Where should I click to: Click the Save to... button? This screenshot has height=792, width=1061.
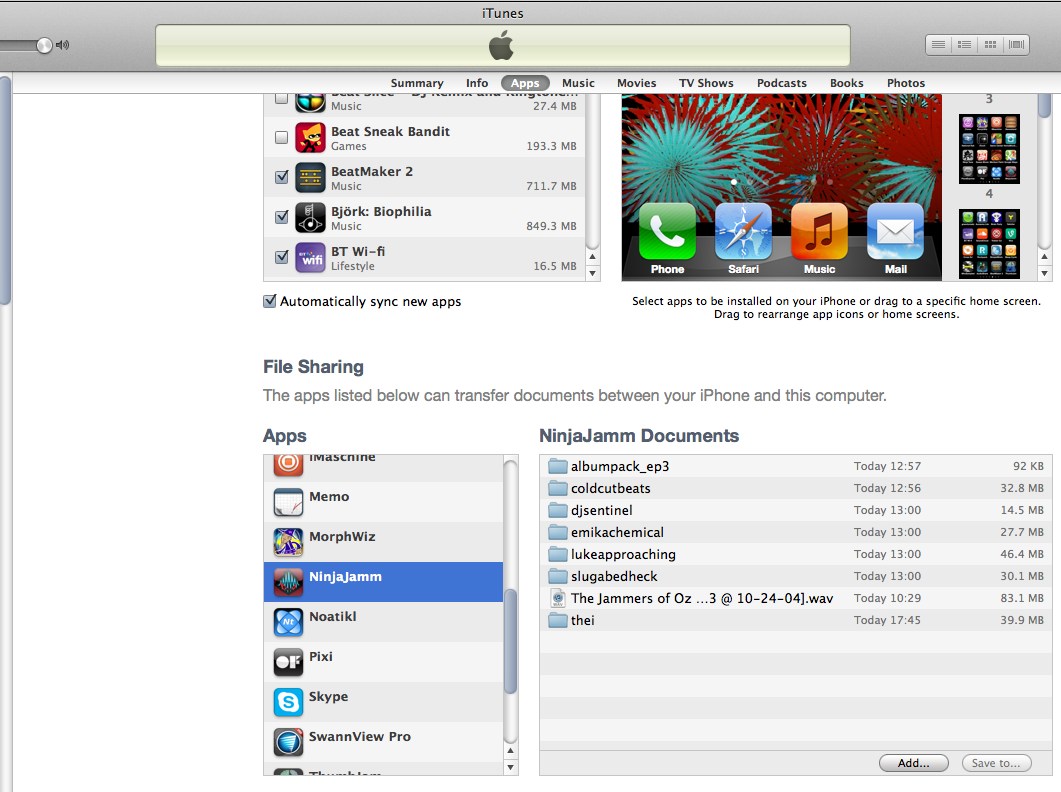(x=996, y=763)
